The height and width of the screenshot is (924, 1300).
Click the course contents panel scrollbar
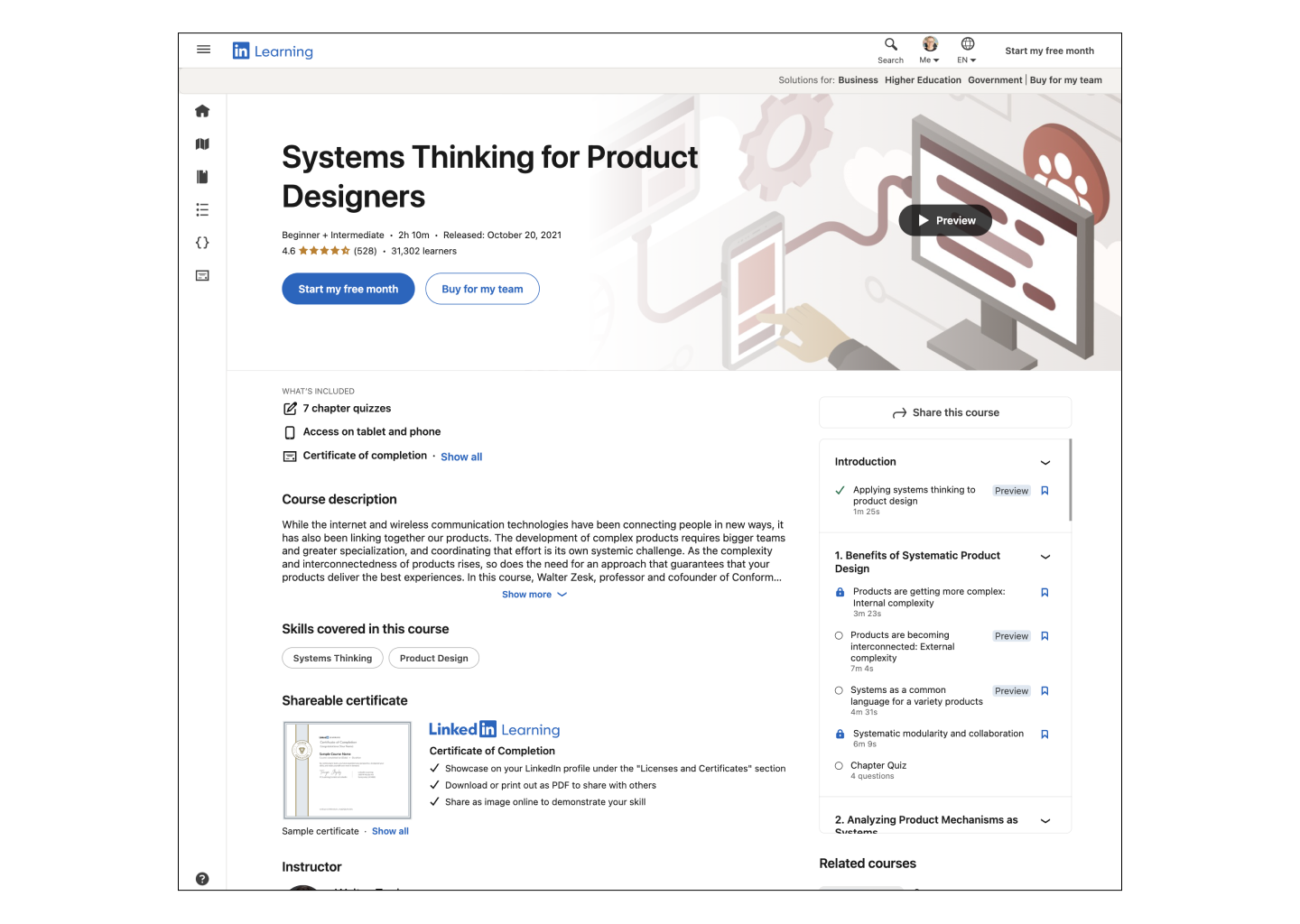point(1070,480)
